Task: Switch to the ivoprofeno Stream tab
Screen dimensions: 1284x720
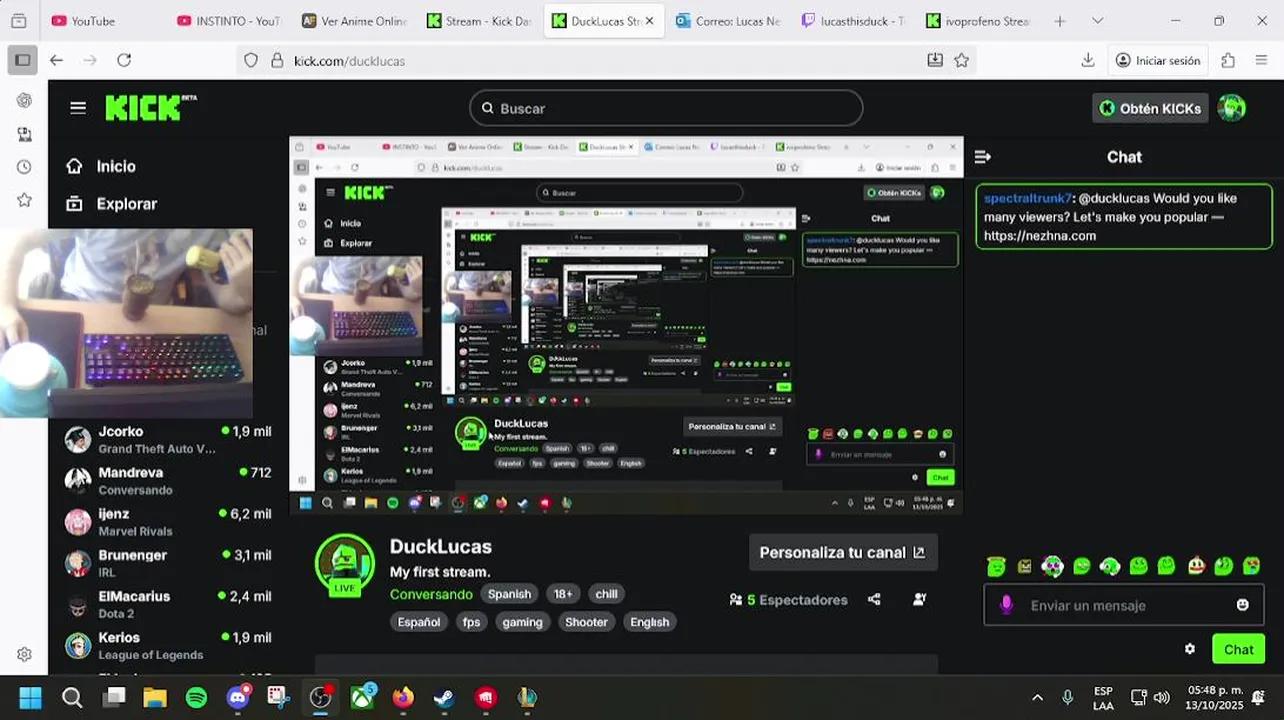Action: coord(977,21)
